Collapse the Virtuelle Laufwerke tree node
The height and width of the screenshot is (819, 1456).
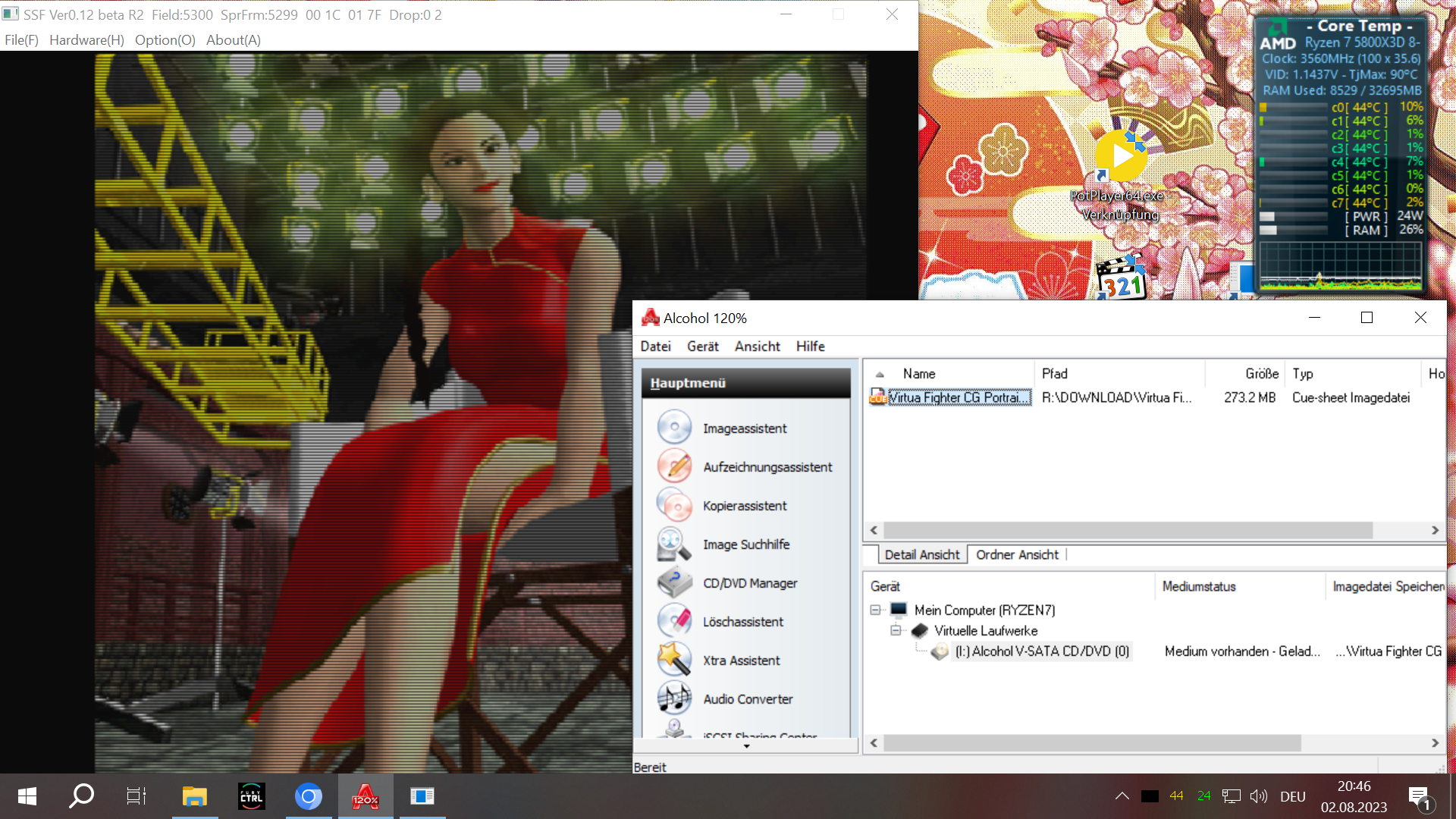pyautogui.click(x=896, y=630)
